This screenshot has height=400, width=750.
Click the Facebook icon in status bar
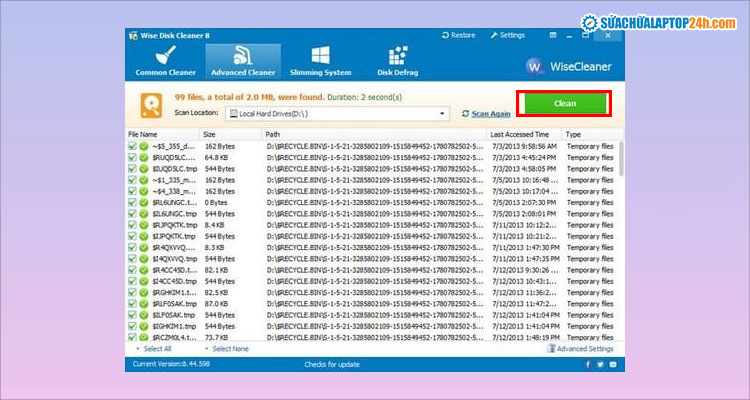(x=586, y=365)
